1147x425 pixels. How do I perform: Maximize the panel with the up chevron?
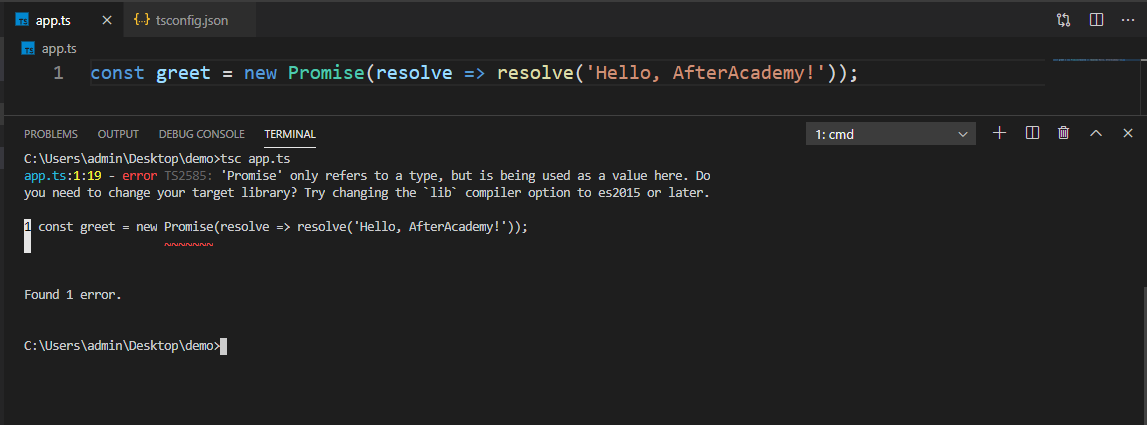point(1096,133)
